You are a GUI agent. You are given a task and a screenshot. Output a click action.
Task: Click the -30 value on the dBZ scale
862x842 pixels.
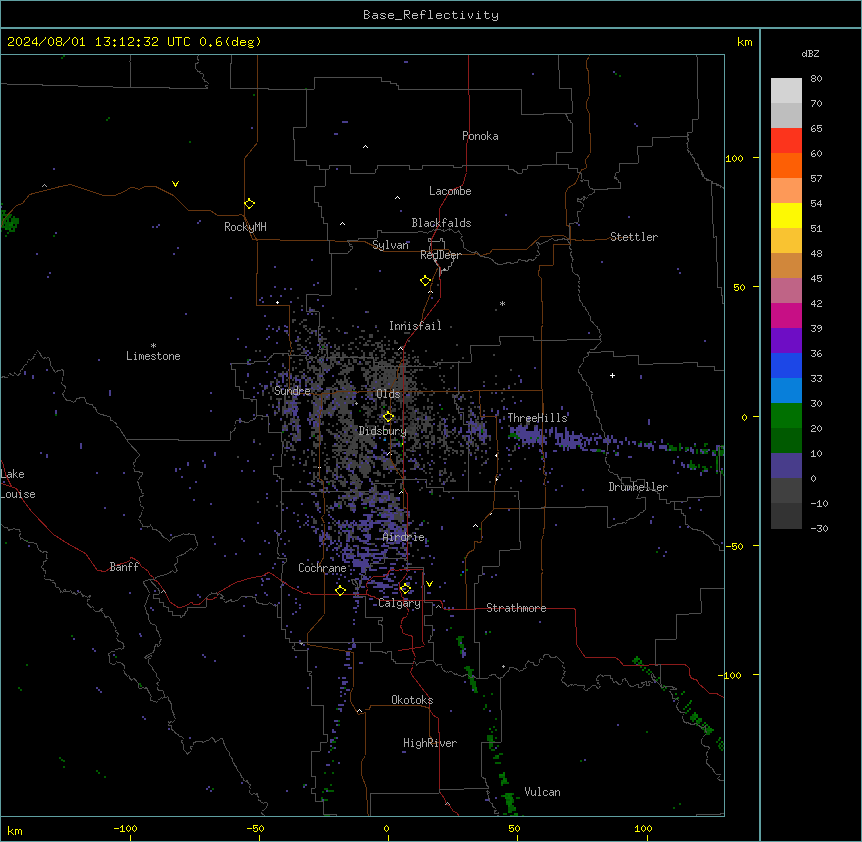[x=819, y=529]
